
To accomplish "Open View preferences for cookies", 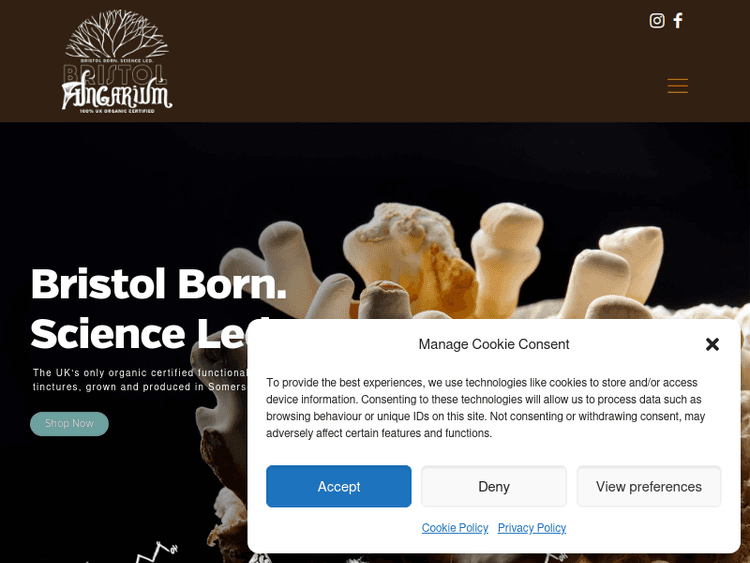I will [649, 486].
